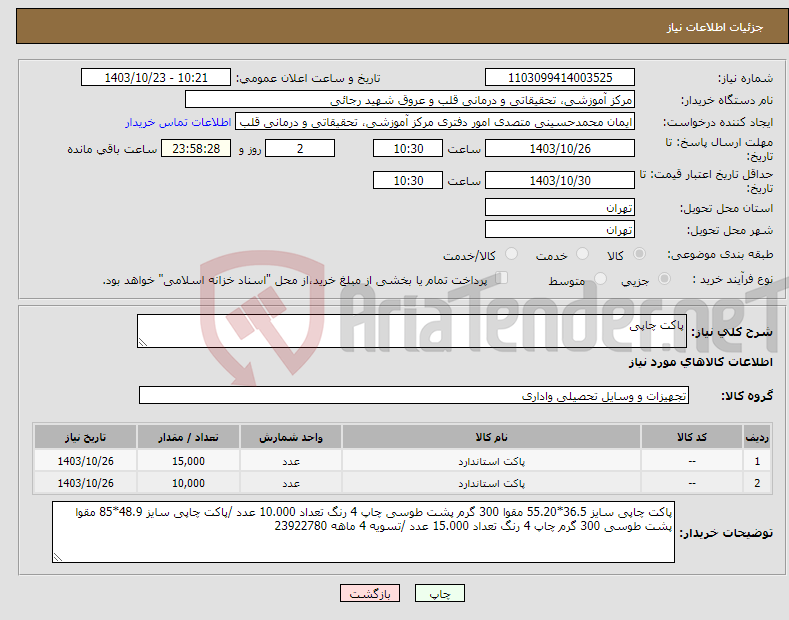
Task: Click the واحد شمارش column header
Action: 291,437
